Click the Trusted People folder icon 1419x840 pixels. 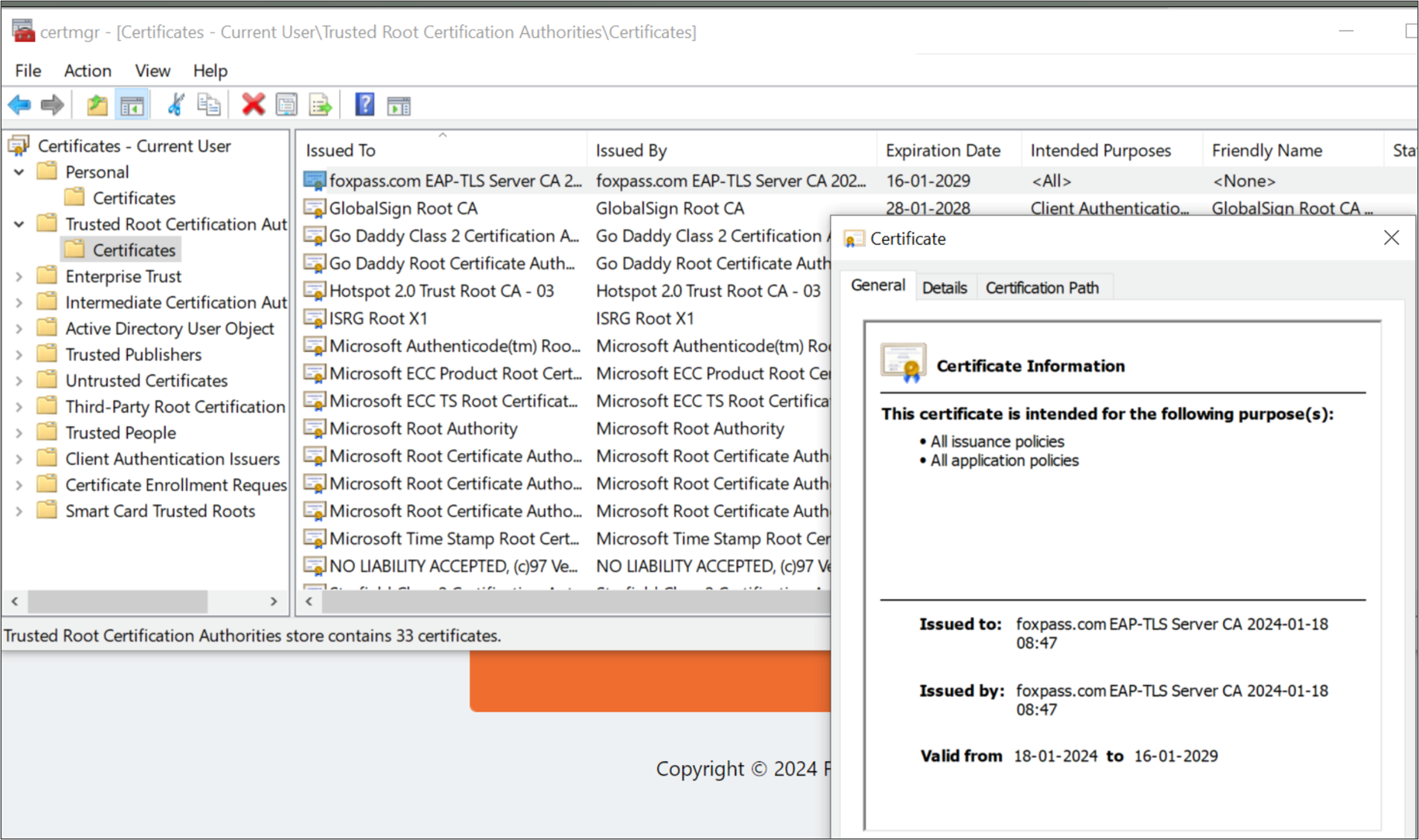[x=47, y=432]
